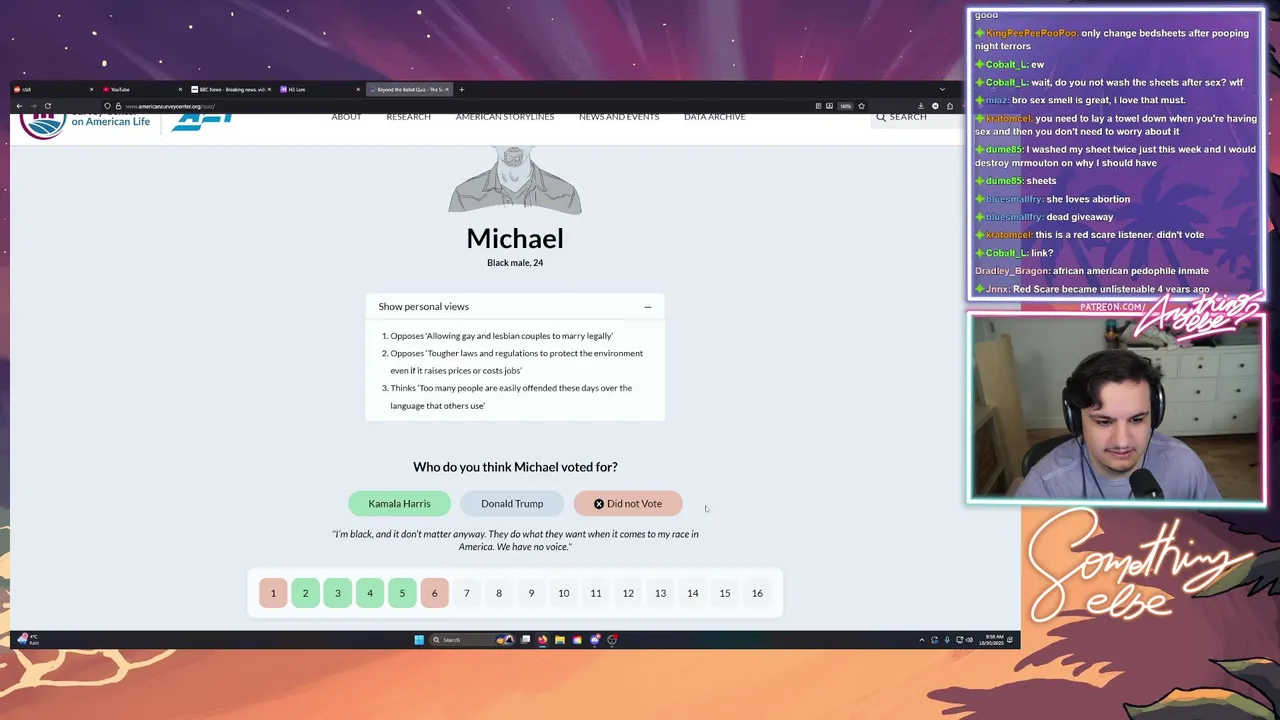1280x720 pixels.
Task: Jump to quiz question 13
Action: pyautogui.click(x=660, y=593)
